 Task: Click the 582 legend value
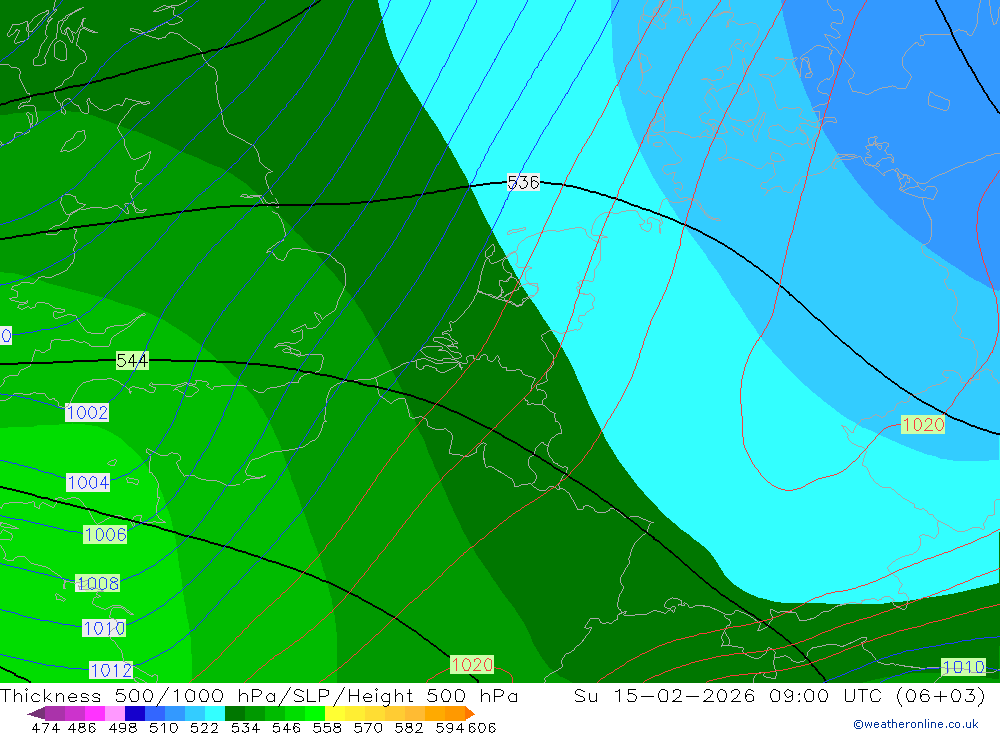(409, 728)
